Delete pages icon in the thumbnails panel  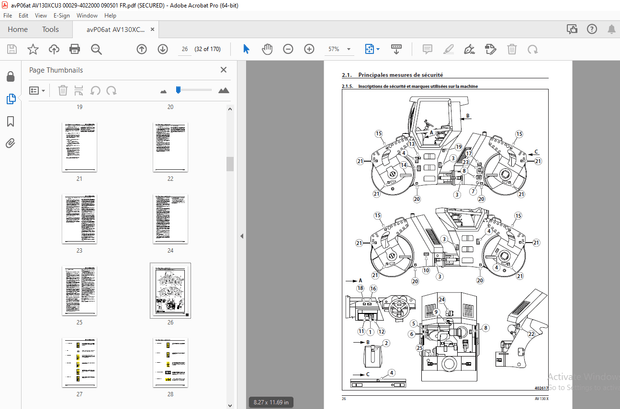[62, 91]
